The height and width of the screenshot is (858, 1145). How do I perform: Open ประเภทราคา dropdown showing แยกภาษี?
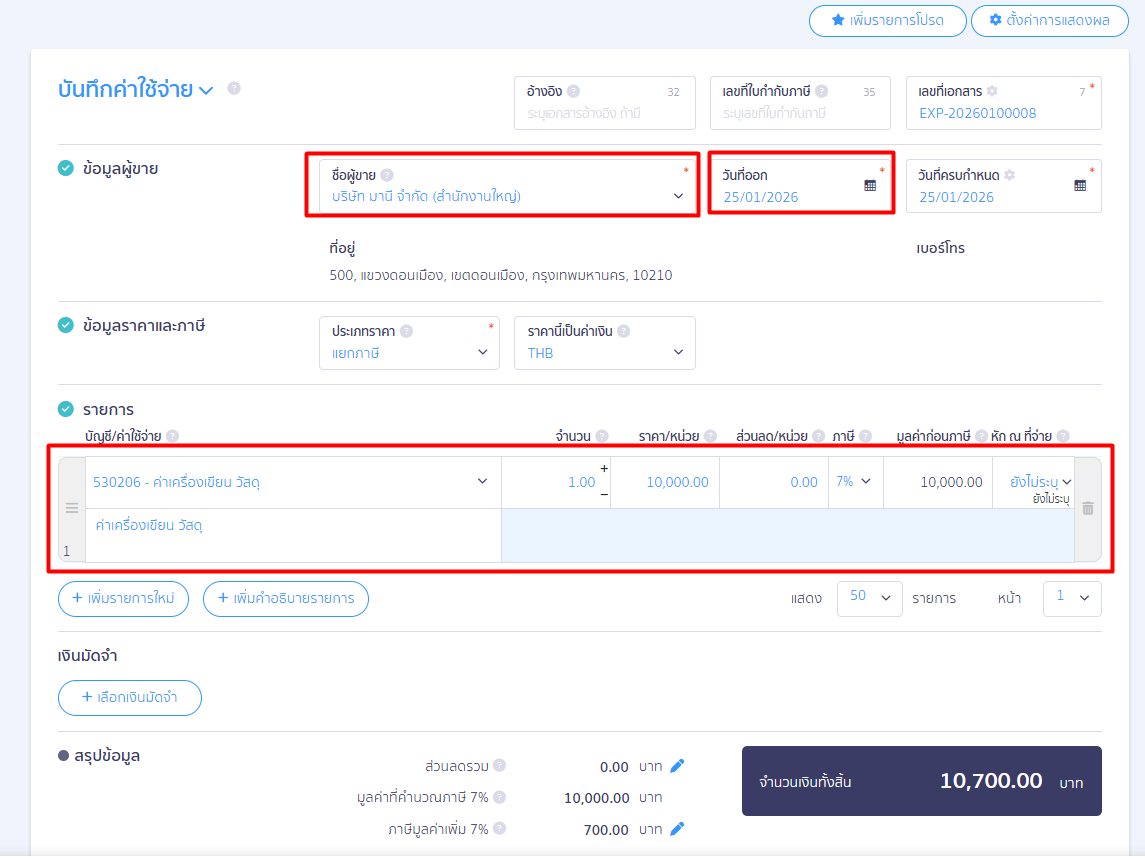[409, 342]
